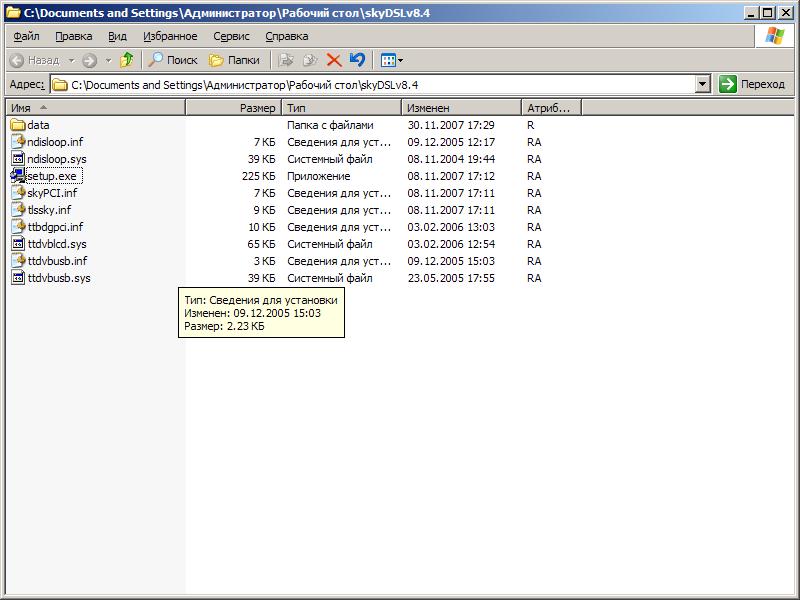Sort by the Атриб… column header
This screenshot has height=600, width=800.
tap(552, 108)
